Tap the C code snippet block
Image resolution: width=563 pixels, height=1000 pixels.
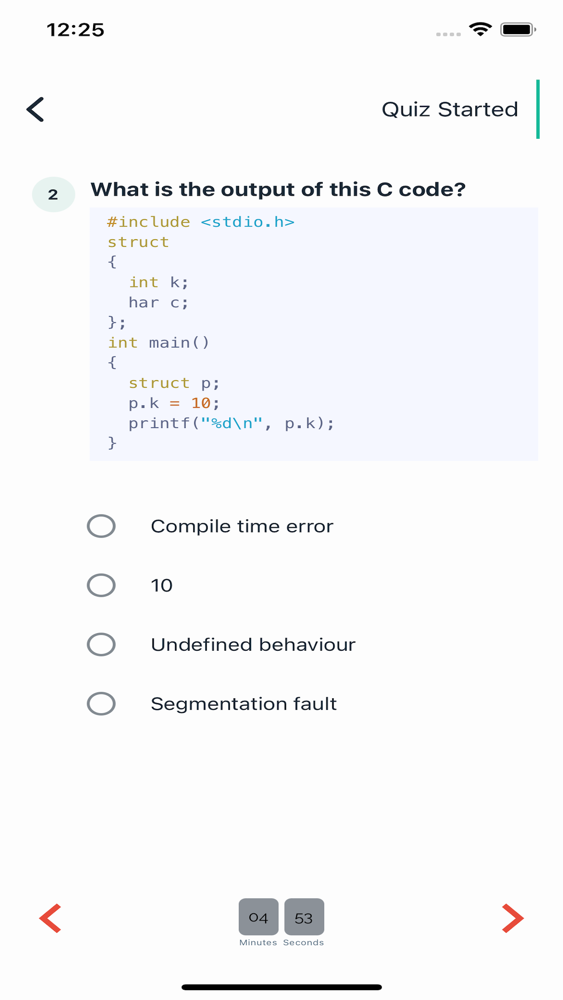pos(314,334)
